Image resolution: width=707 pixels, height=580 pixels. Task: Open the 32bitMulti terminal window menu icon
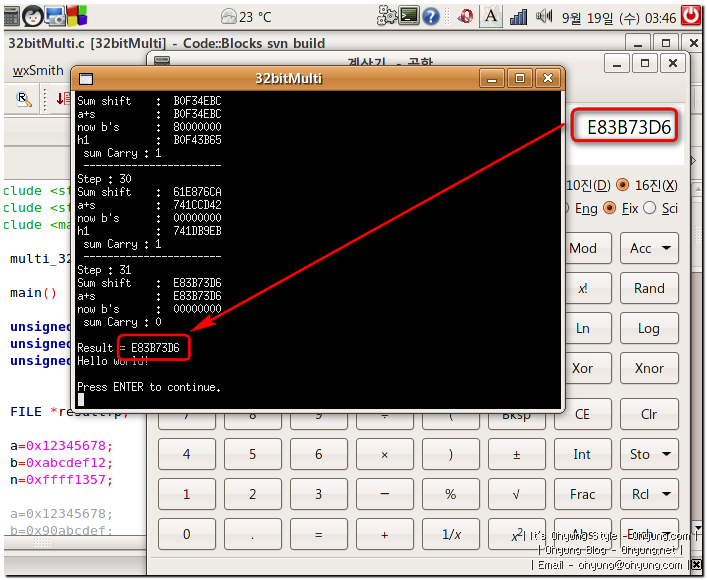click(86, 79)
